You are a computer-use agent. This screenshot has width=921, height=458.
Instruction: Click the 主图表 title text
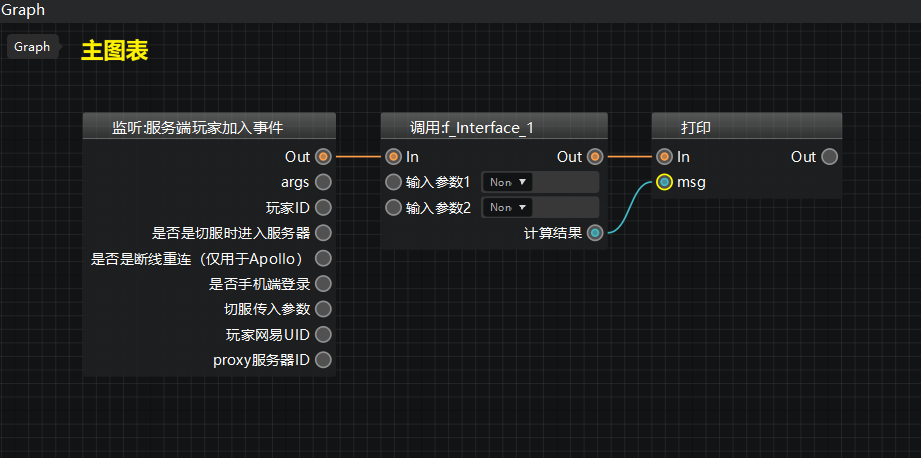click(115, 50)
